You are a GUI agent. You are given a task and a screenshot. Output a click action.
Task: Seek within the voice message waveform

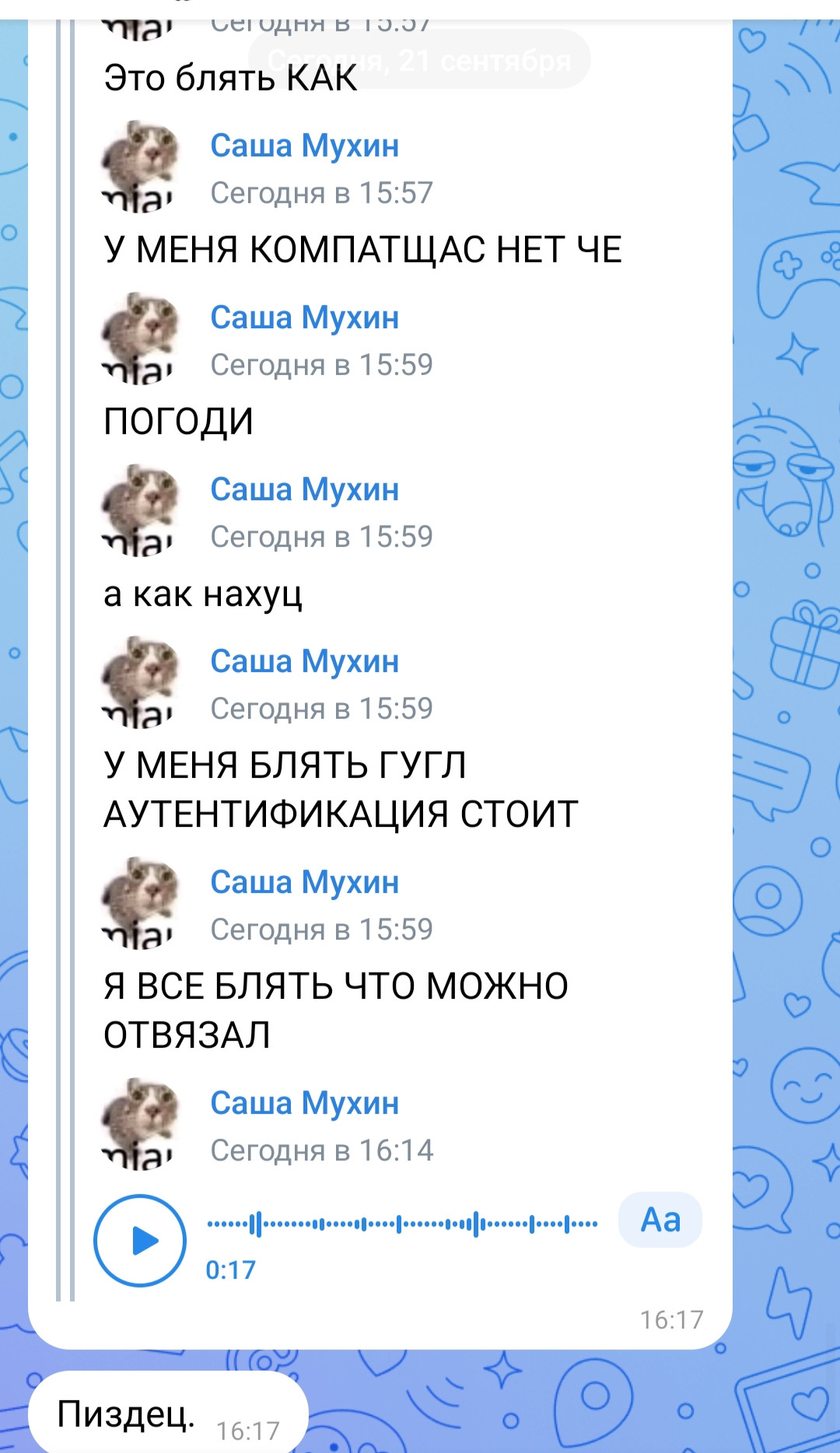coord(402,1224)
